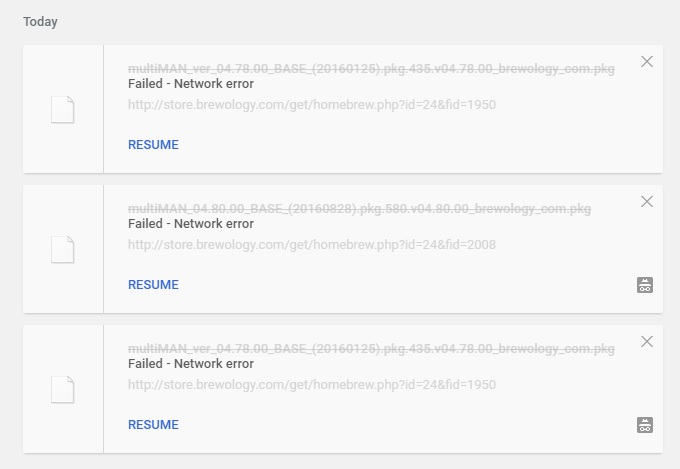The width and height of the screenshot is (680, 469).
Task: Click the incognito icon on the bottom download
Action: [645, 425]
